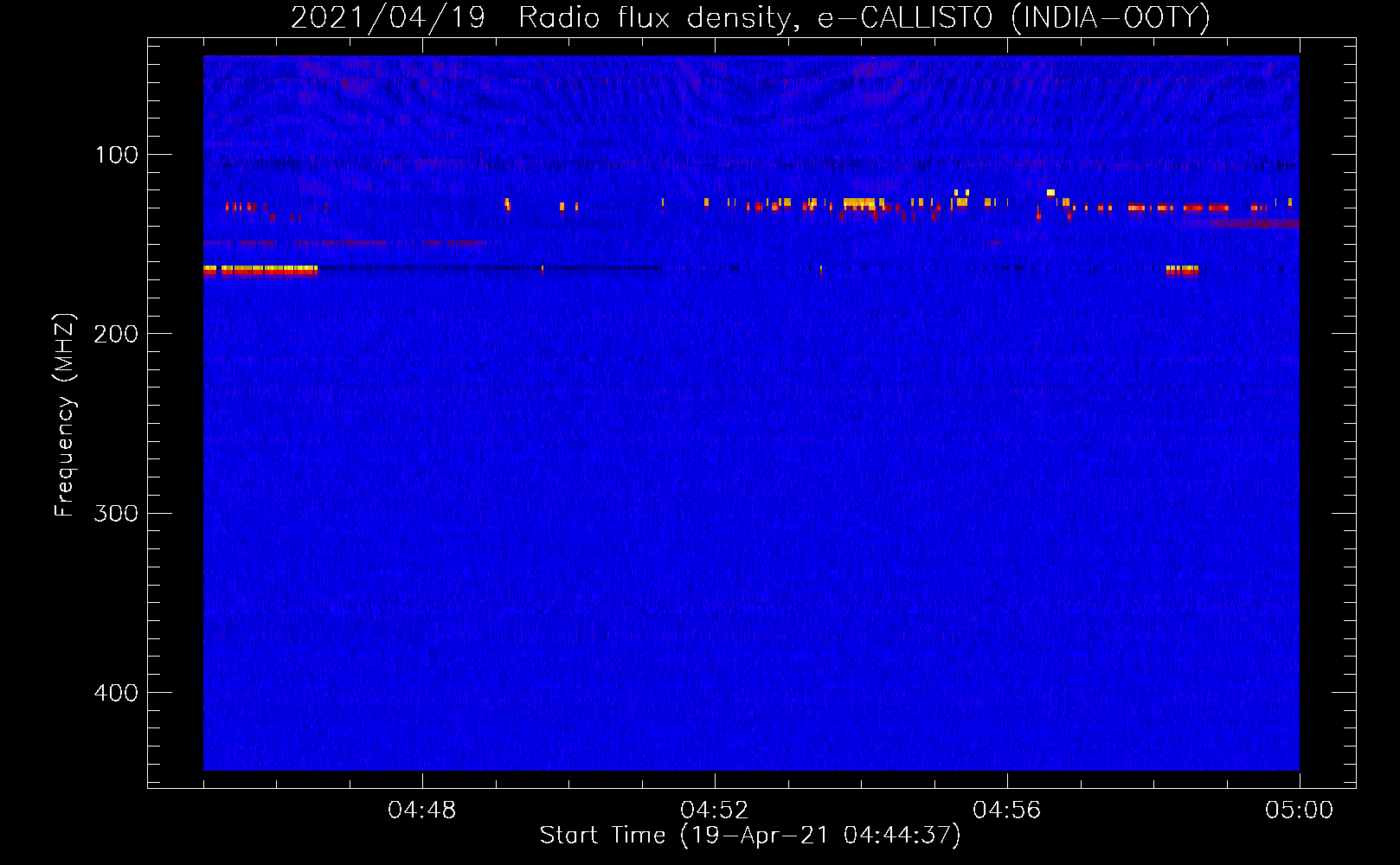Click the bright burst near 165 MHz at plot start
The height and width of the screenshot is (865, 1400).
[260, 271]
